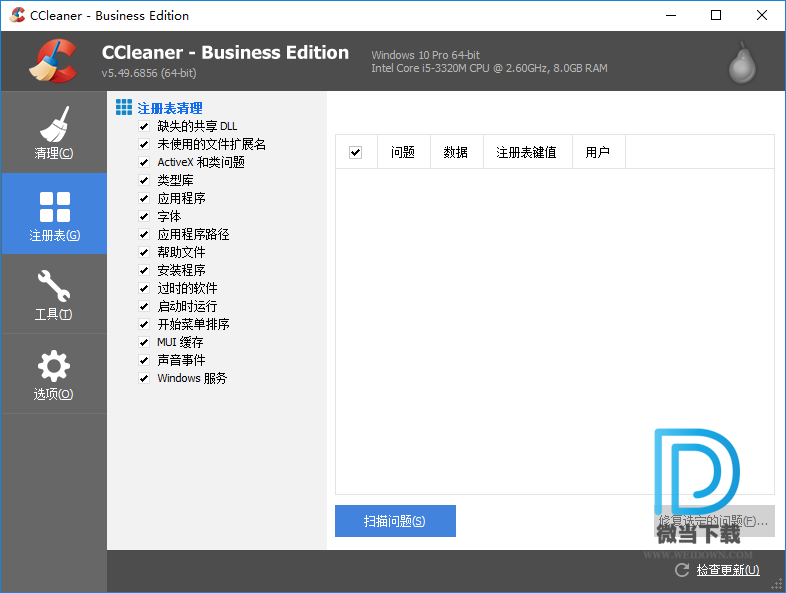Screen dimensions: 786x593
Task: Click the resize grip at window corner
Action: pos(777,584)
